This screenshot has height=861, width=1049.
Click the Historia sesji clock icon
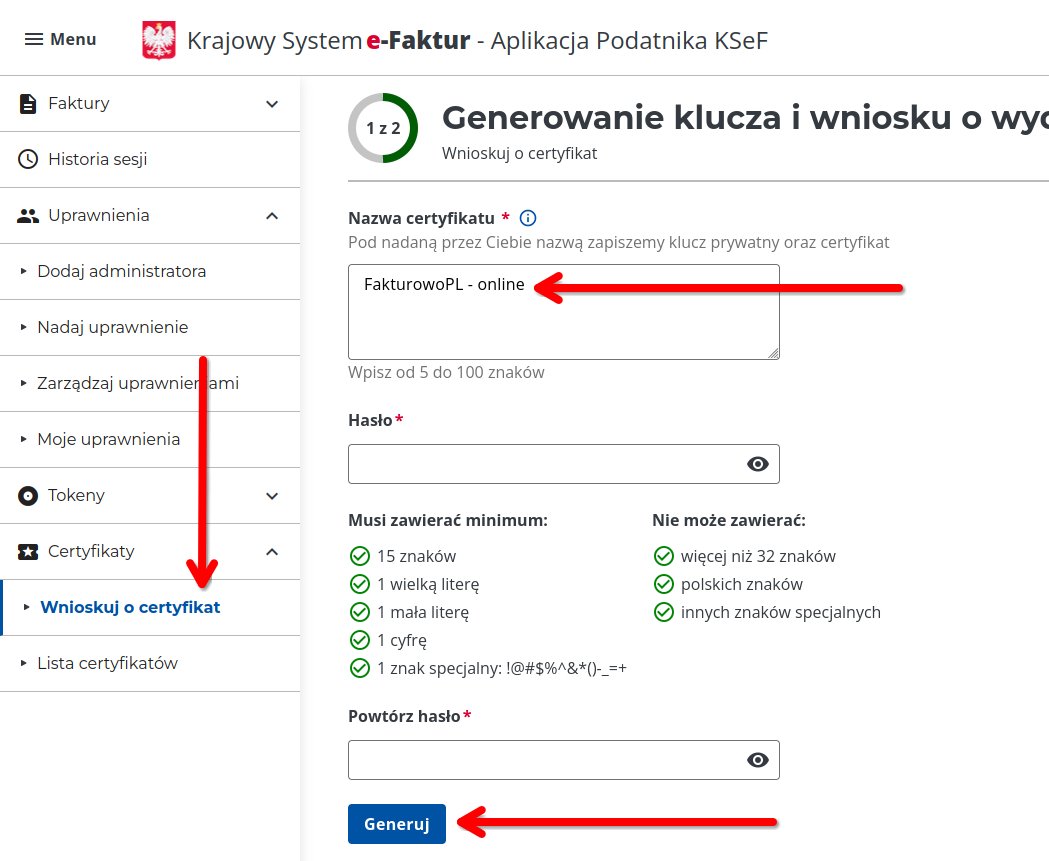click(x=28, y=159)
